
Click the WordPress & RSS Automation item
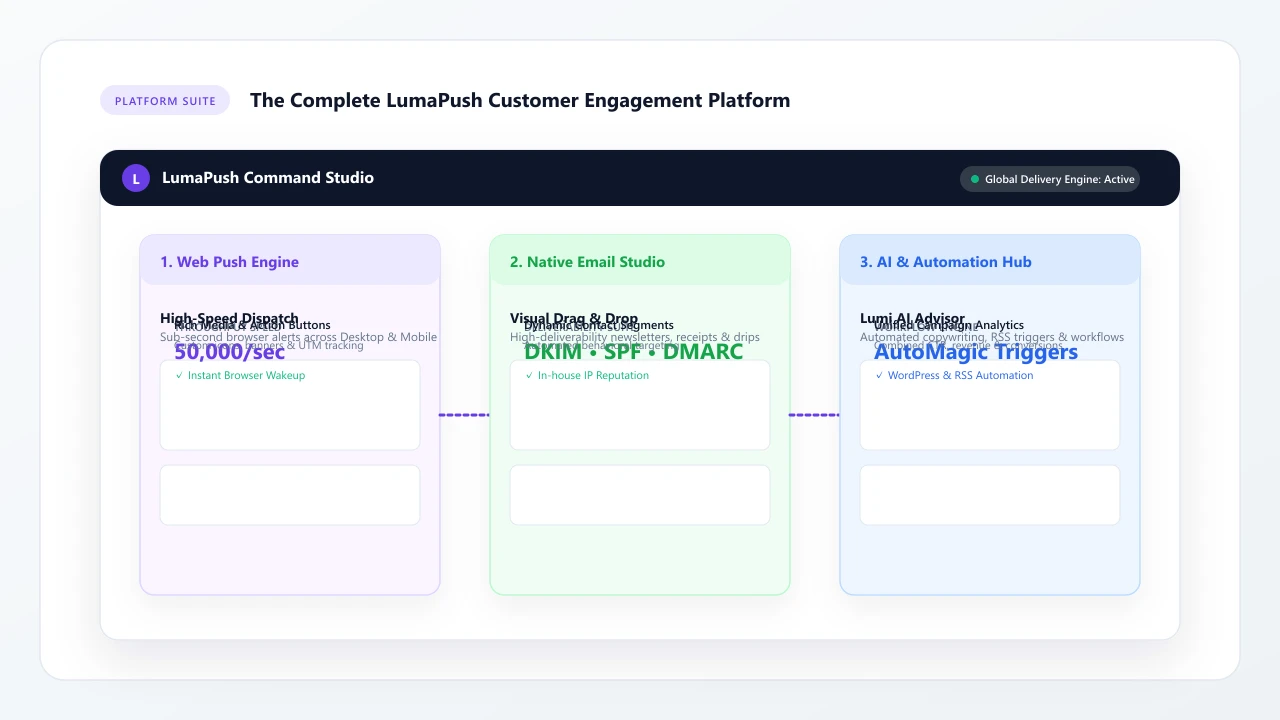point(954,375)
